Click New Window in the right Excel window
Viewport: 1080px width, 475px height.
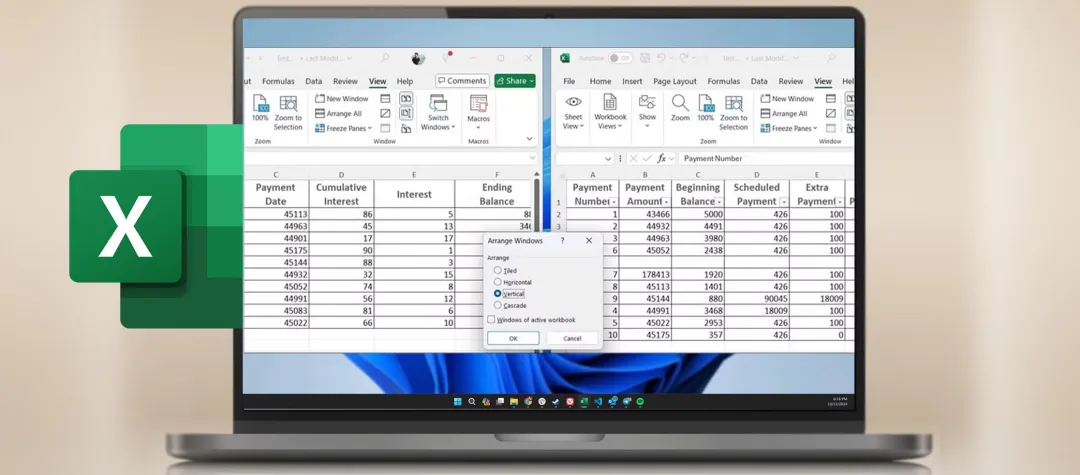pyautogui.click(x=787, y=98)
